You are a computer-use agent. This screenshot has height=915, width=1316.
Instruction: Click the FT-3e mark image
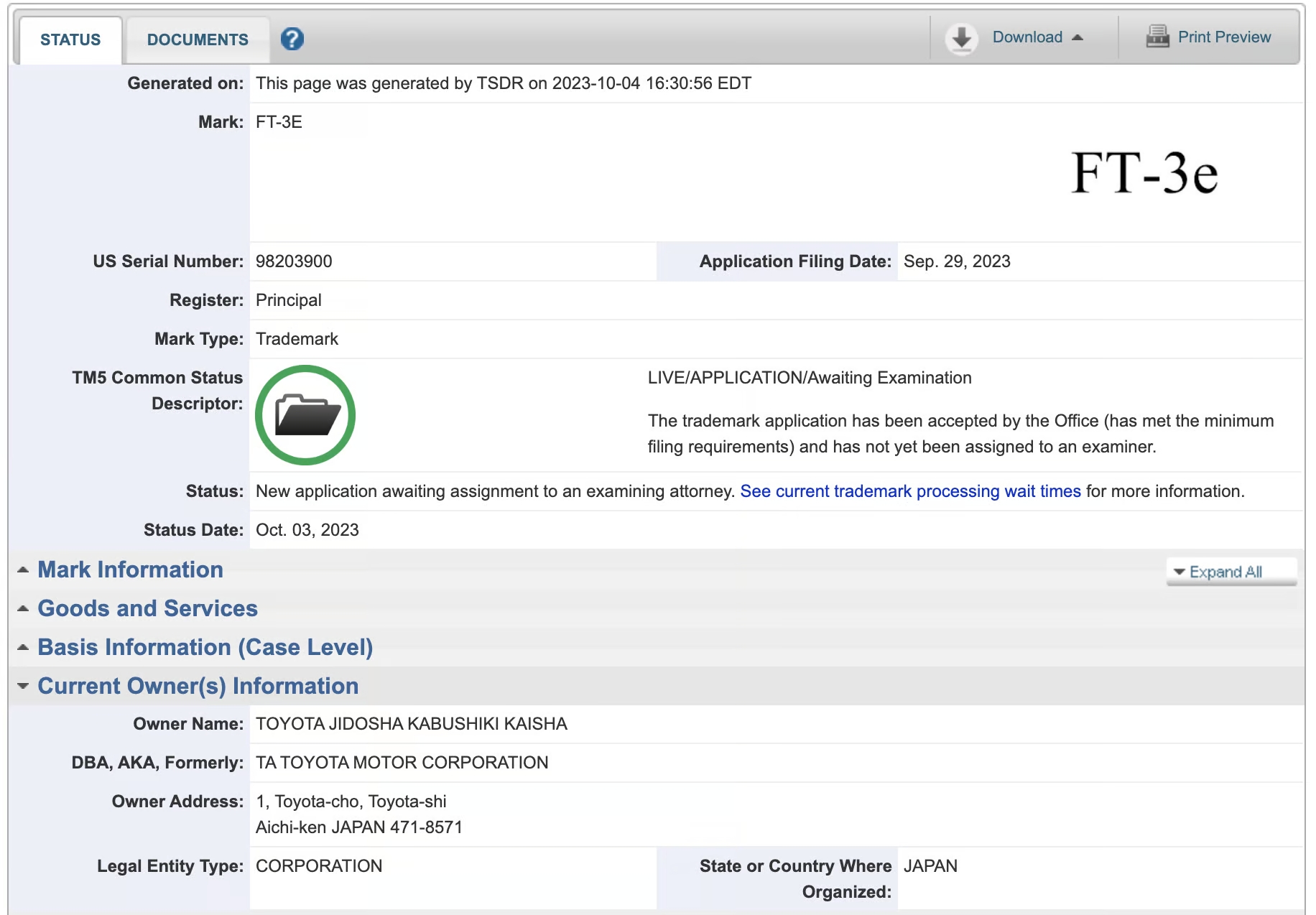1144,173
